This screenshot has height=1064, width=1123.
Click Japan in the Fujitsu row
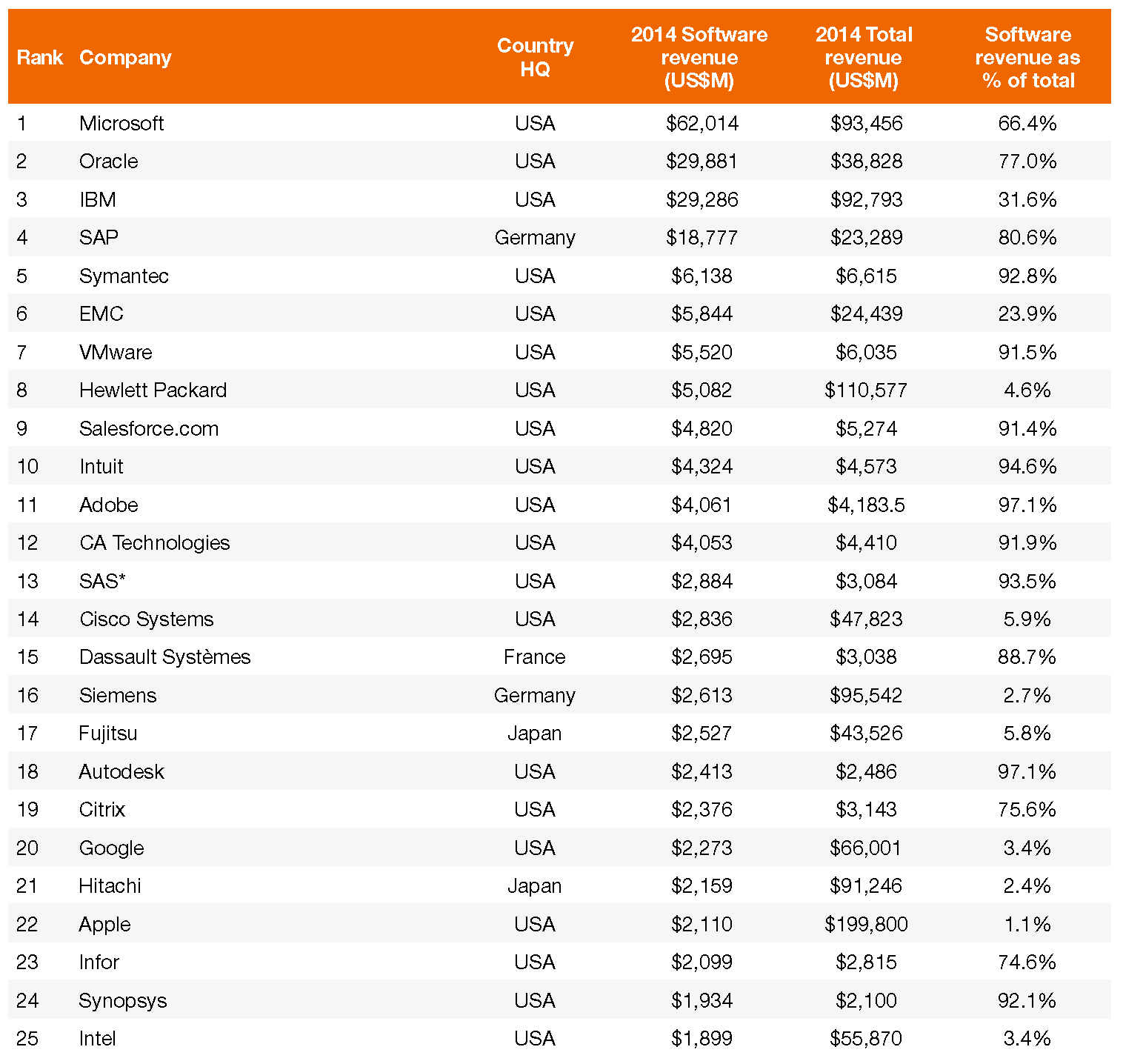(535, 733)
